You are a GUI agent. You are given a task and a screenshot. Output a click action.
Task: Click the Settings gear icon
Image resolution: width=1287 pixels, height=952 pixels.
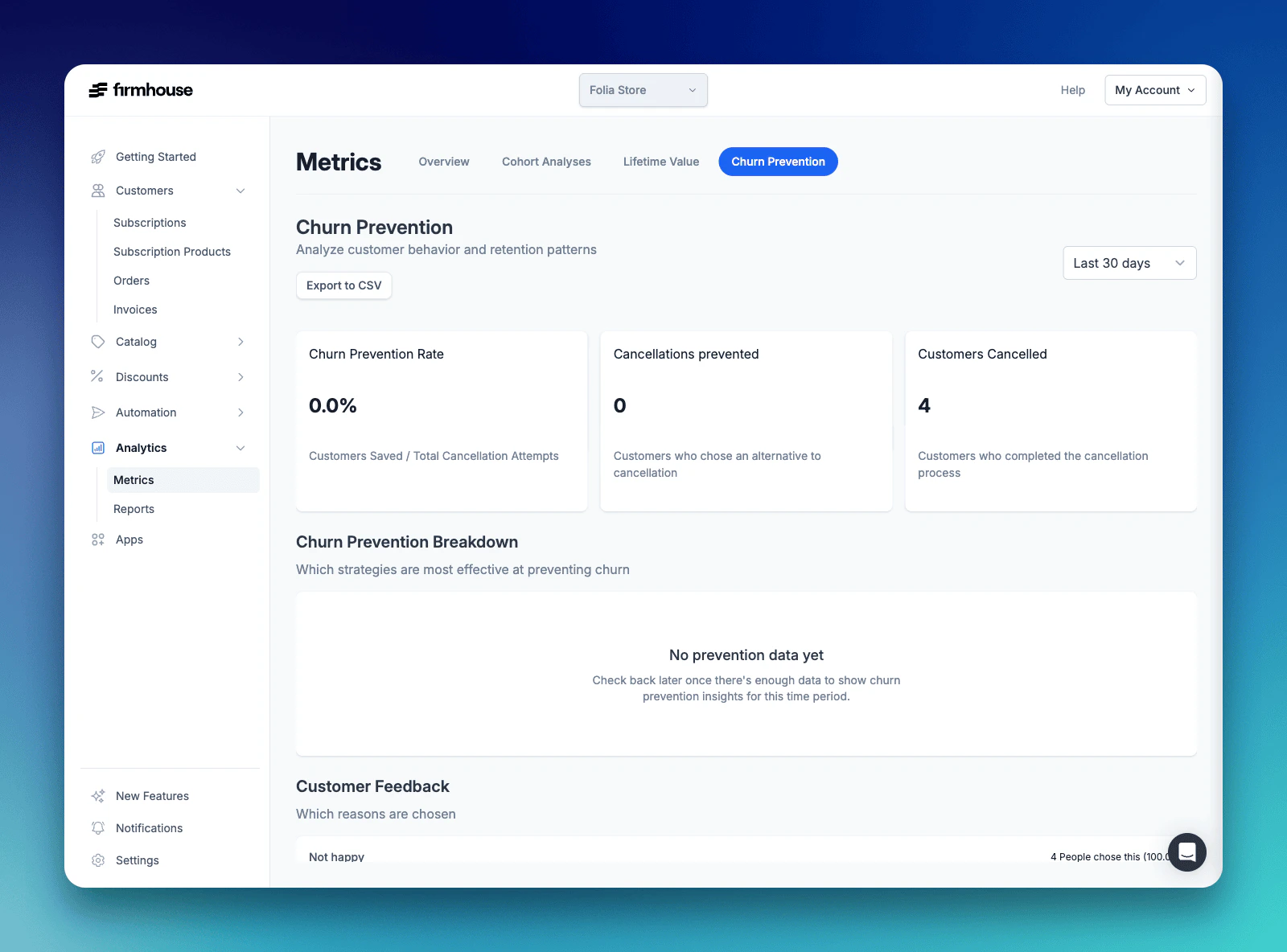click(x=97, y=860)
